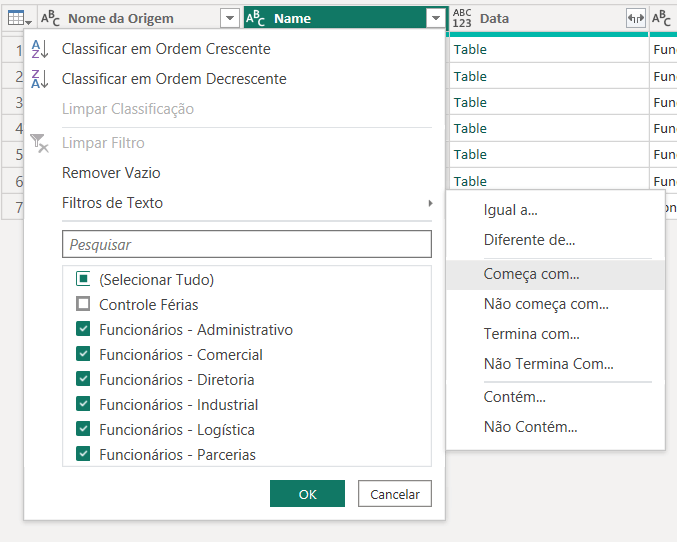Expand the Data column with the expand icon
Viewport: 677px width, 542px height.
[x=636, y=18]
